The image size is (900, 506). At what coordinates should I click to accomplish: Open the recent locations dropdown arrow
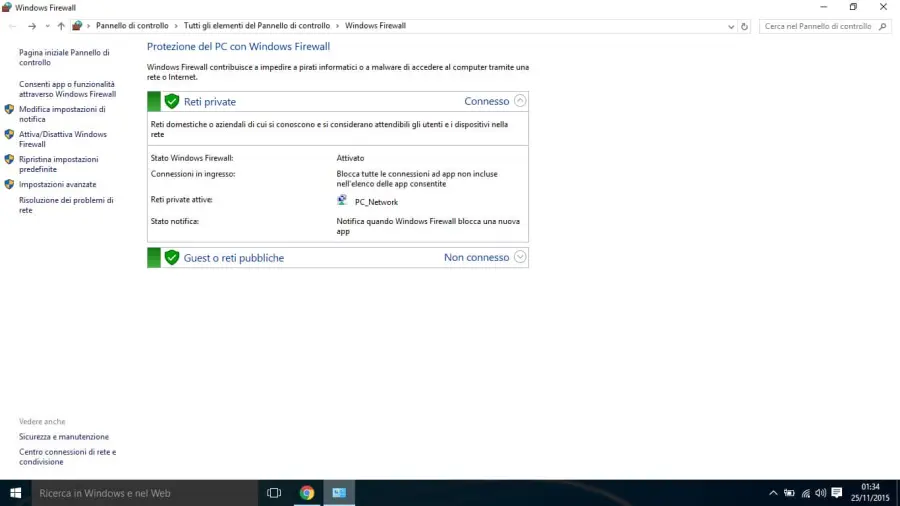point(47,26)
